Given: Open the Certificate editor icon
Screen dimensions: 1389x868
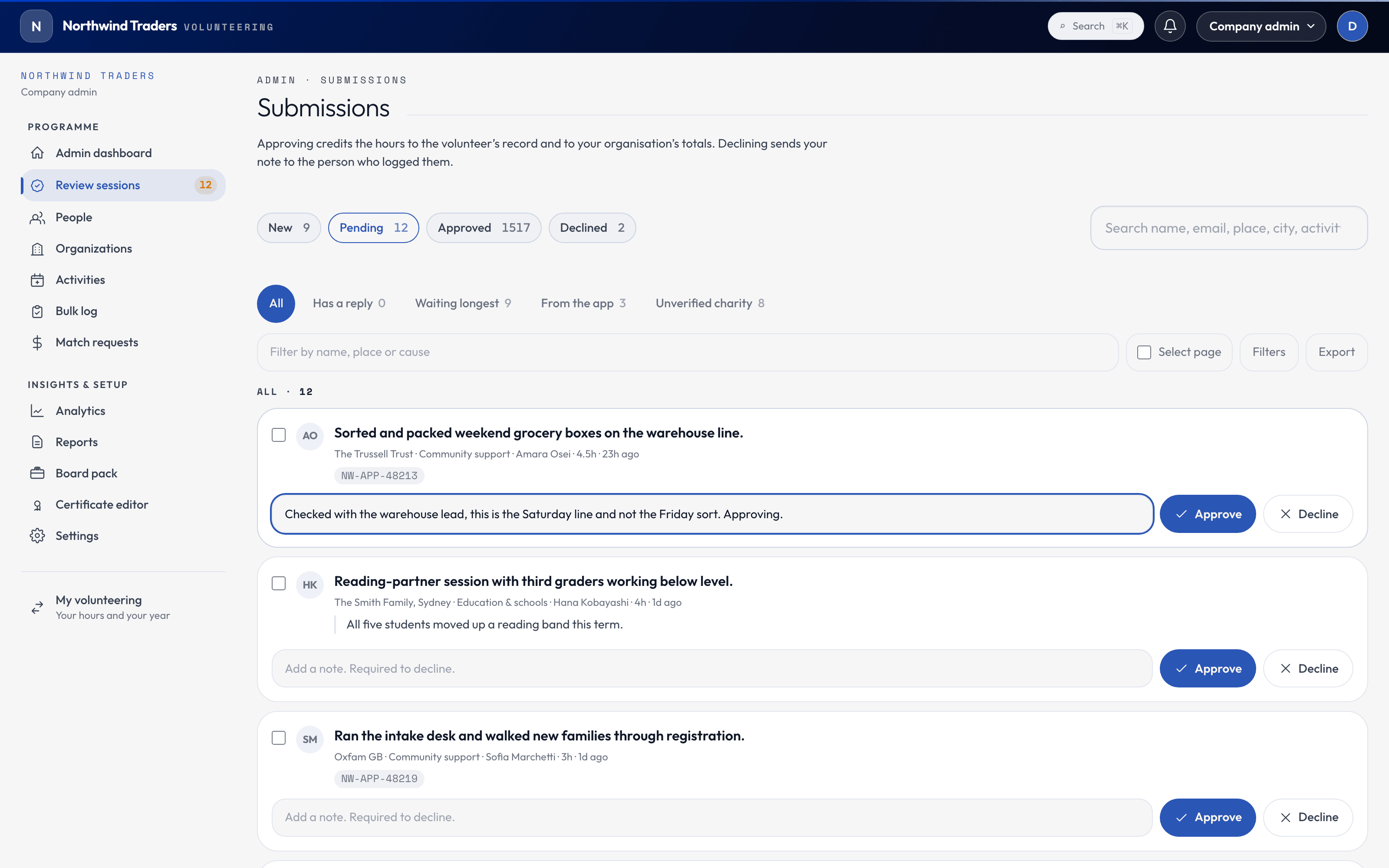Looking at the screenshot, I should coord(37,505).
